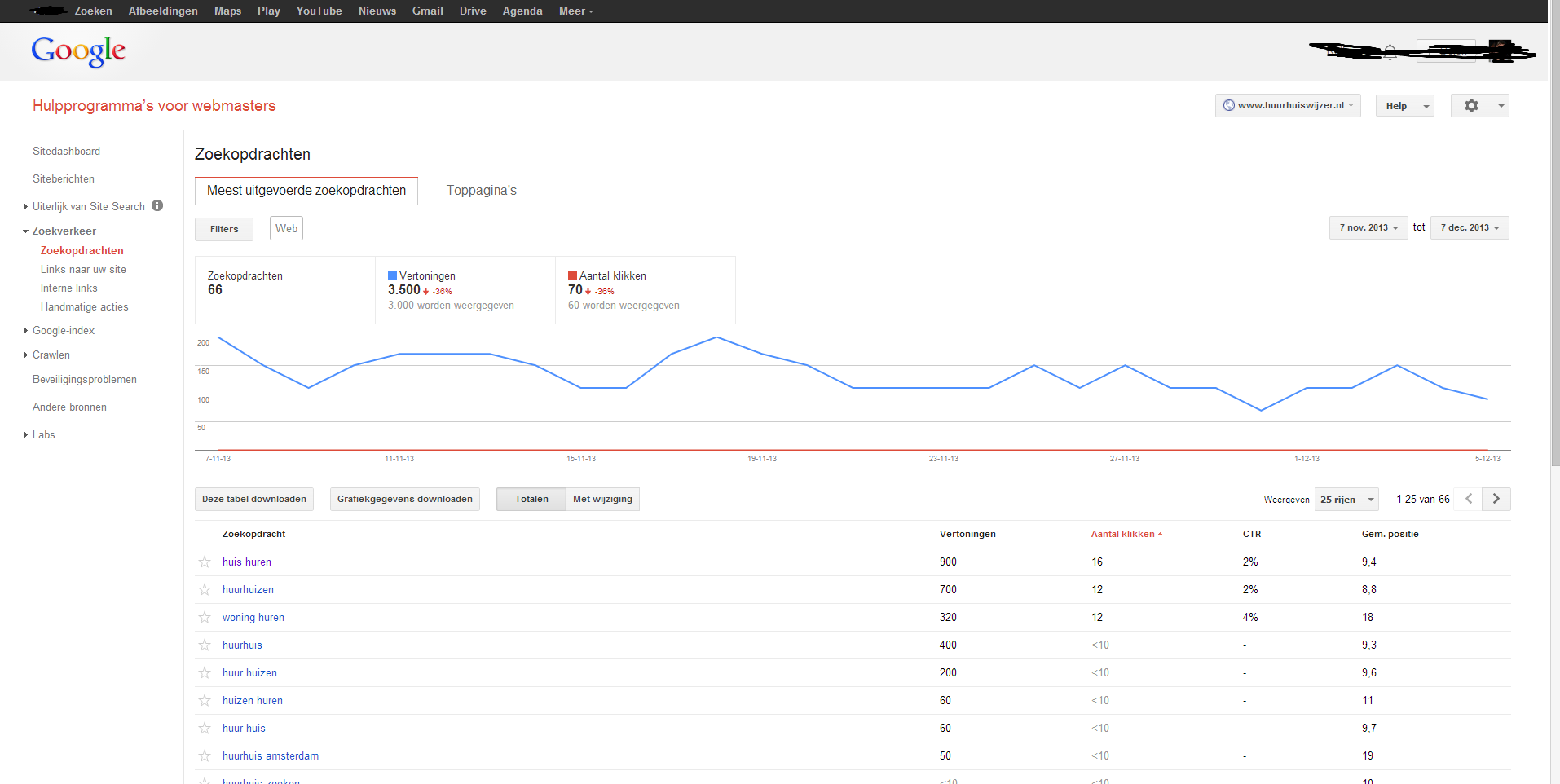Screen dimensions: 1560x784
Task: Open the Meer menu in top bar
Action: (x=575, y=11)
